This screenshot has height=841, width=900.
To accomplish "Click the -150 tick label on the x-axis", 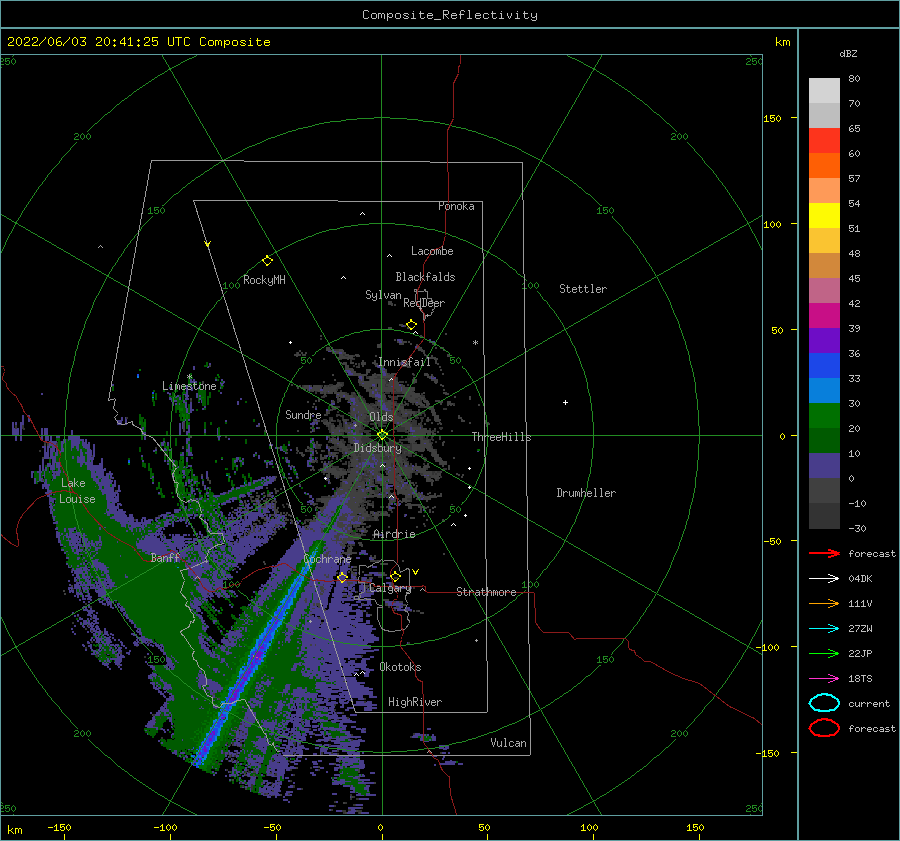I will click(59, 827).
